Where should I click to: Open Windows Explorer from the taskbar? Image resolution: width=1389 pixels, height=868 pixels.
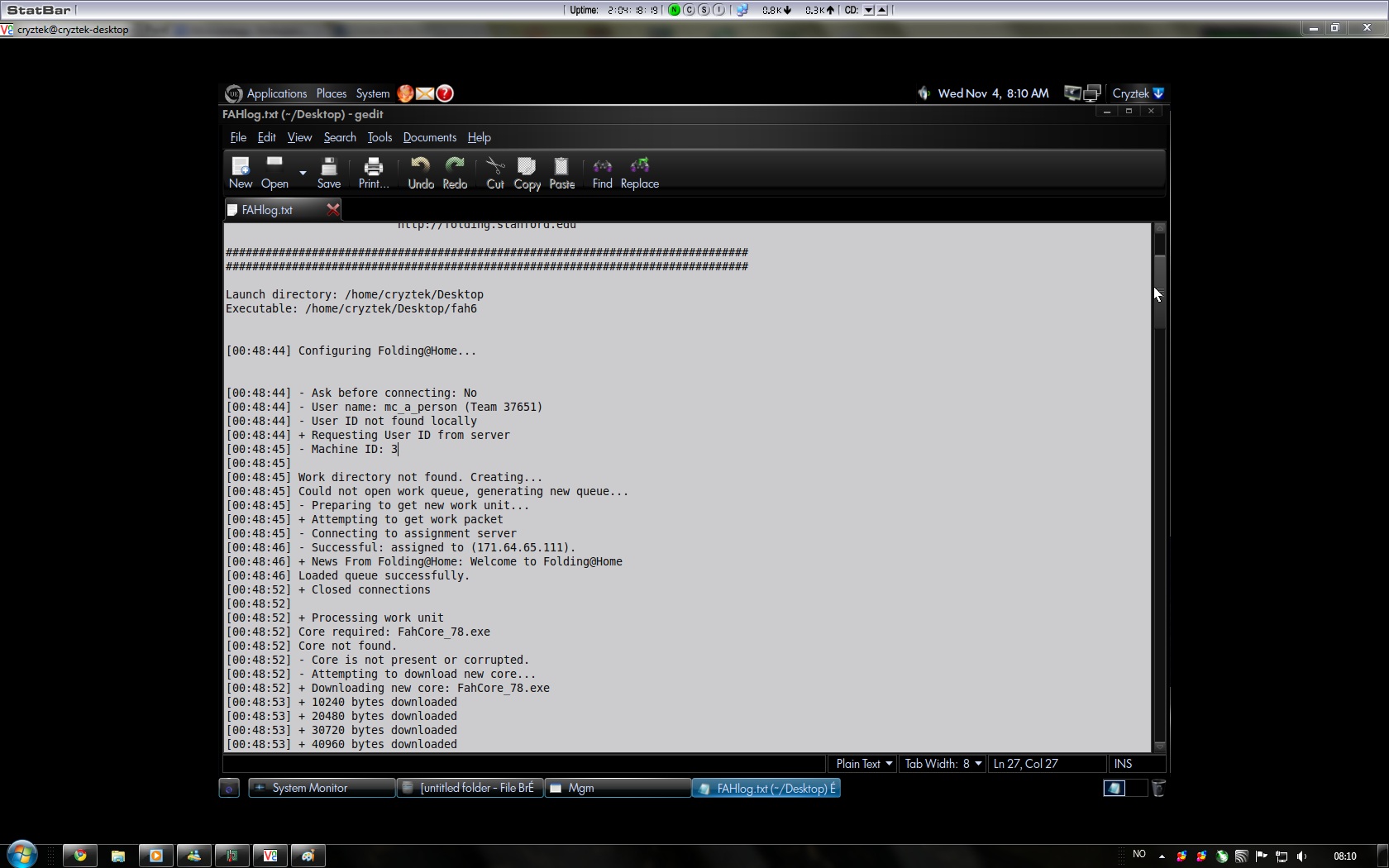click(118, 856)
